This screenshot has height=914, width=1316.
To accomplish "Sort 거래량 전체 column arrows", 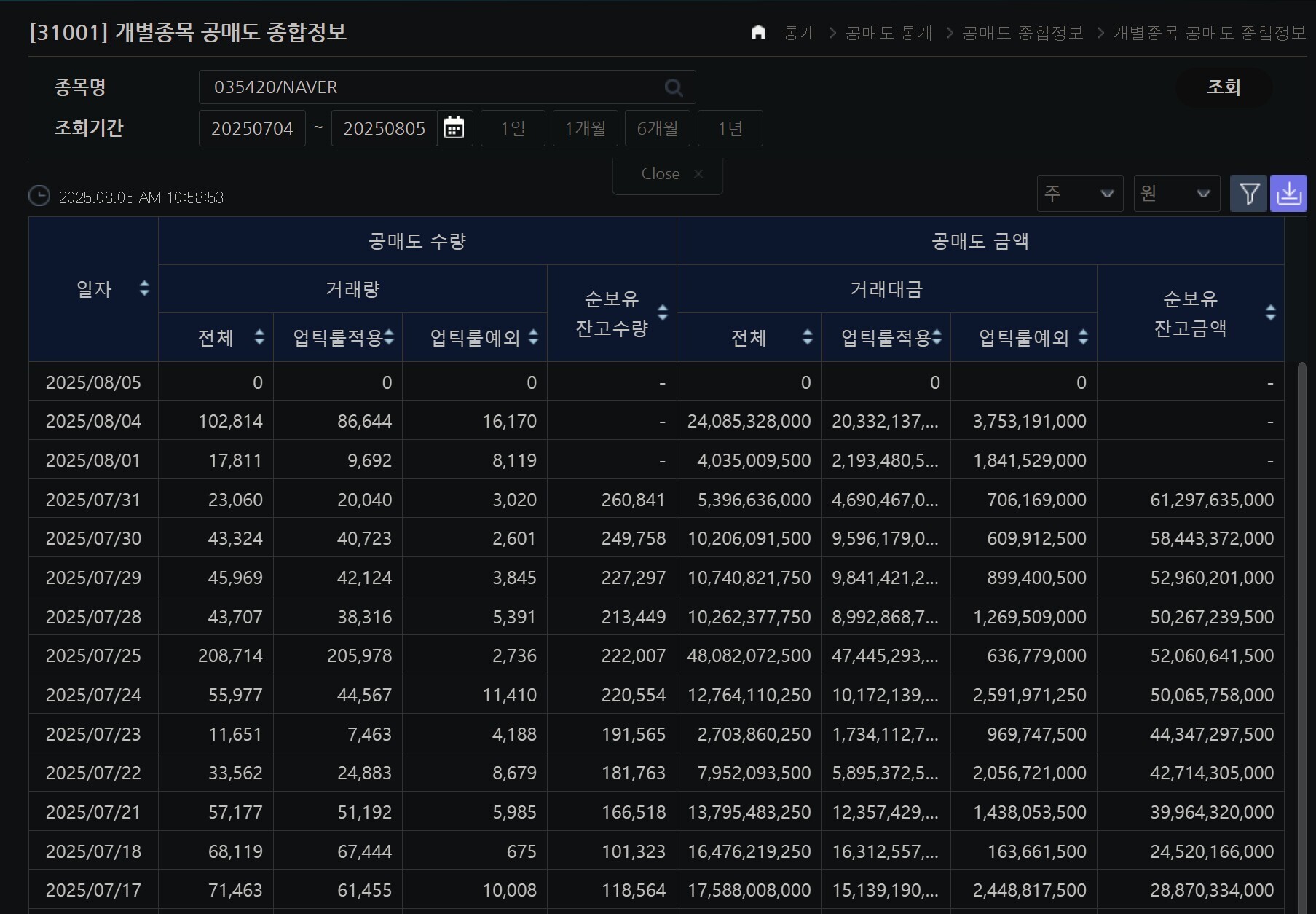I will pyautogui.click(x=259, y=337).
